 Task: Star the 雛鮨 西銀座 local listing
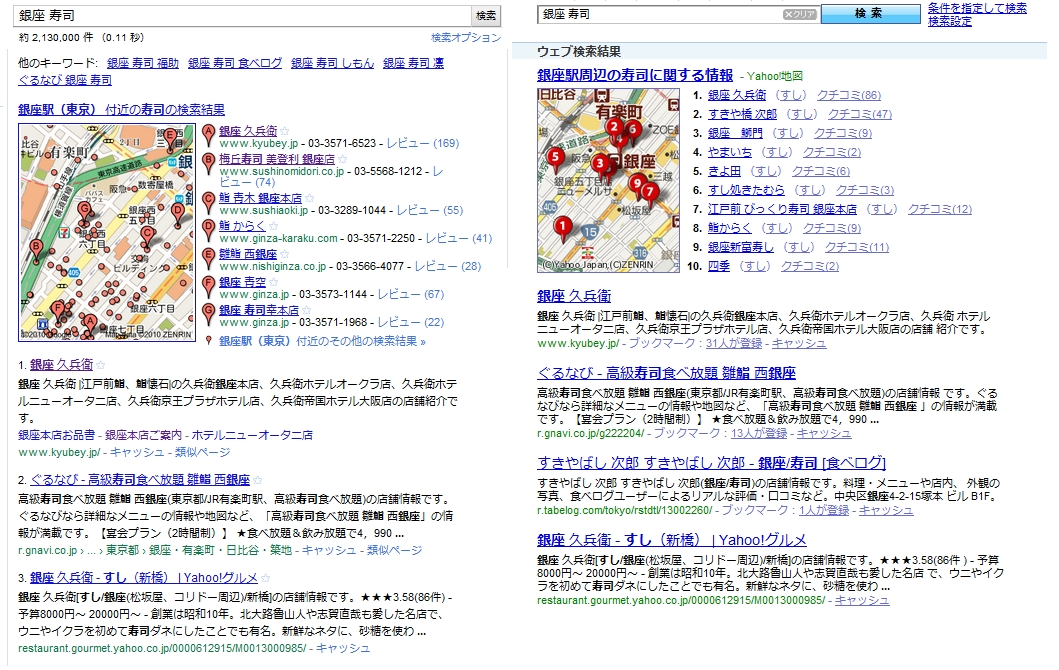tap(284, 255)
